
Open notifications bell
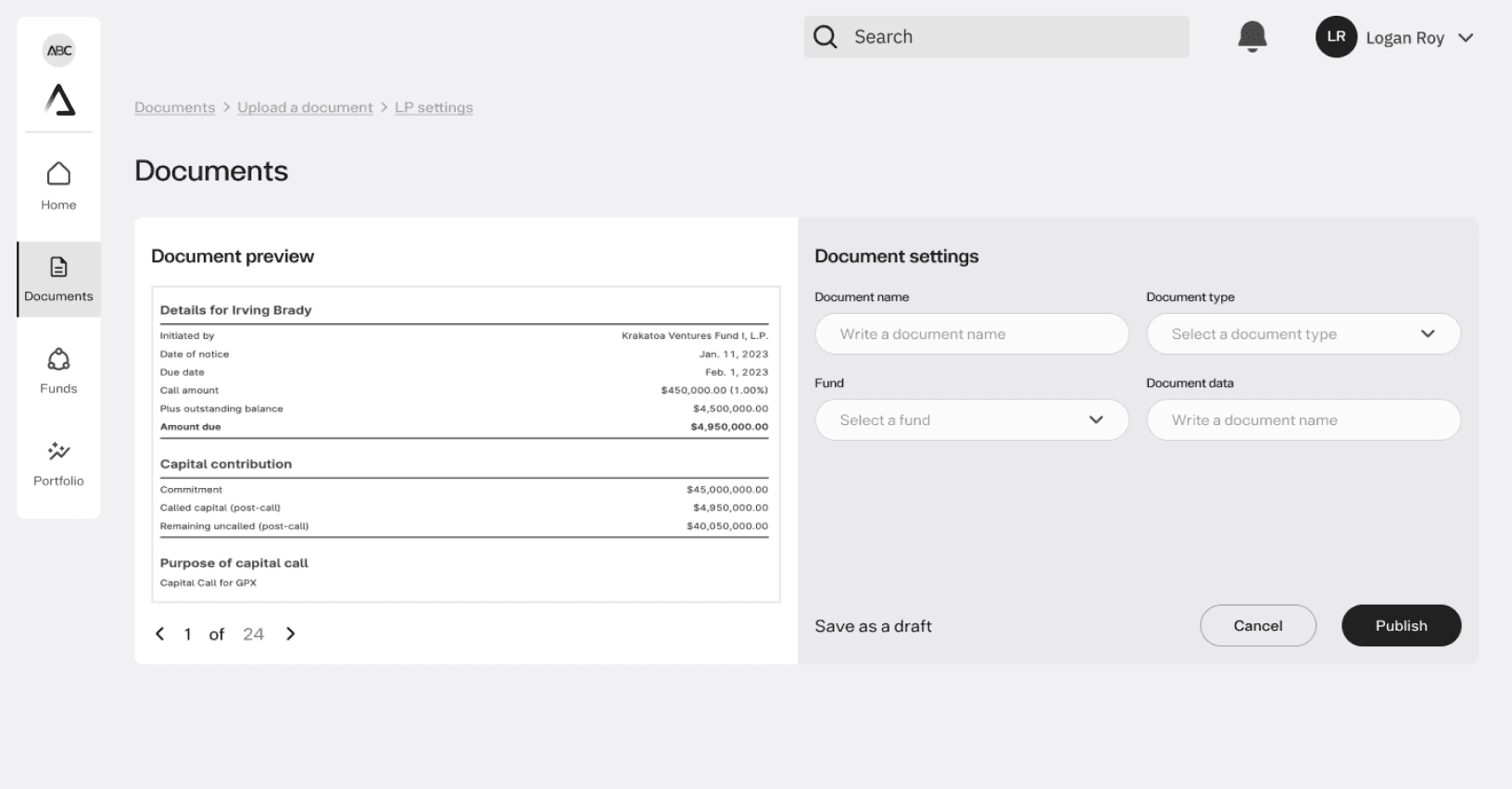pos(1252,37)
